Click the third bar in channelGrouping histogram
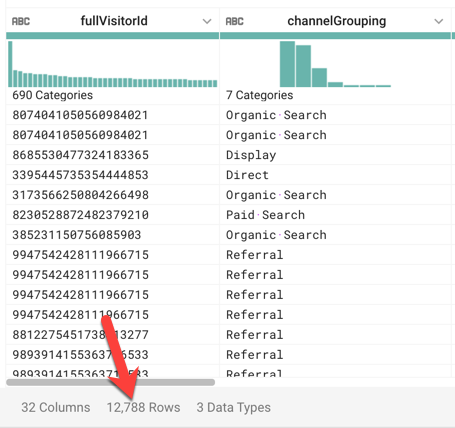 click(x=319, y=78)
